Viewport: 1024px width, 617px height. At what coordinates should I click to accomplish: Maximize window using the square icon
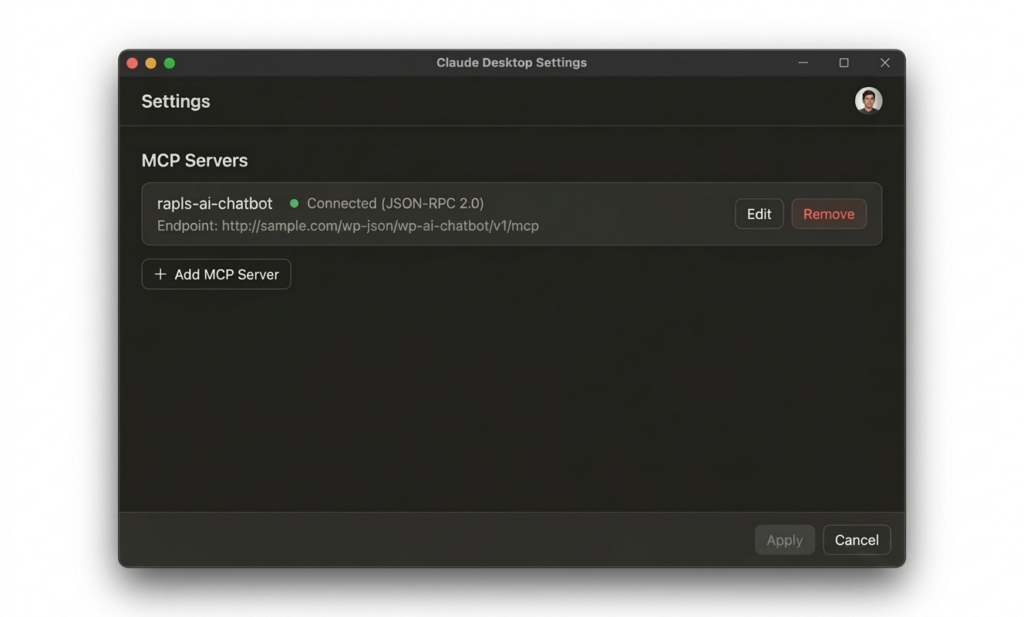point(844,63)
